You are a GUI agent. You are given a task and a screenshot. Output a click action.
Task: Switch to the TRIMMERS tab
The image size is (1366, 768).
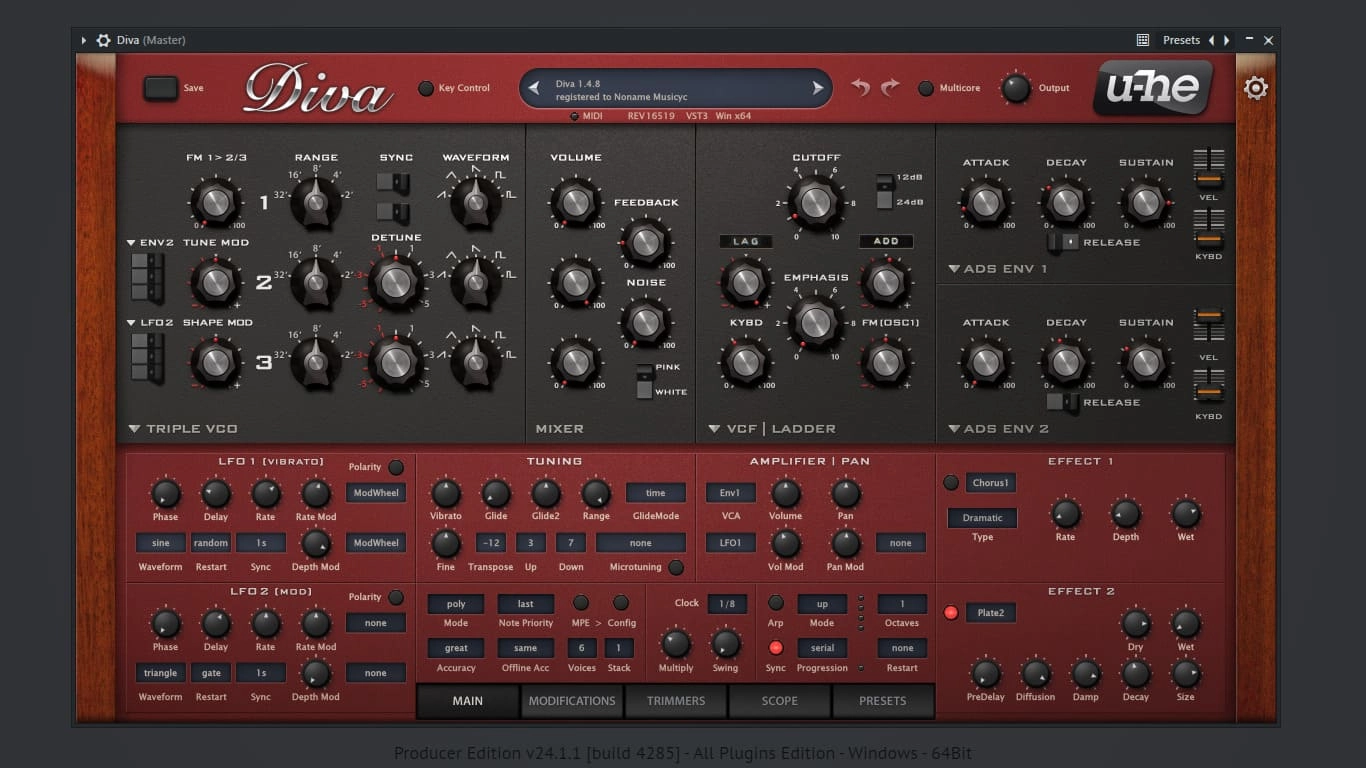[x=676, y=701]
